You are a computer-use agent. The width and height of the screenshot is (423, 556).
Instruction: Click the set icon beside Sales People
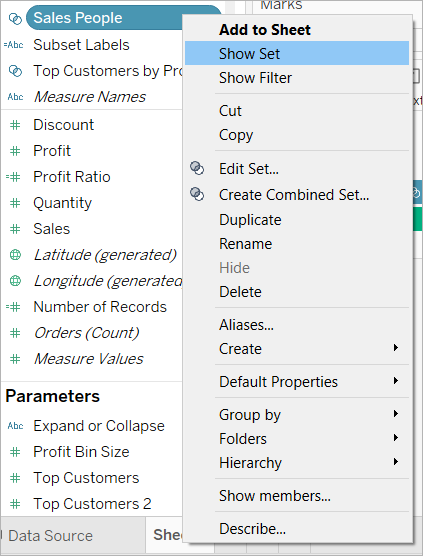point(15,18)
